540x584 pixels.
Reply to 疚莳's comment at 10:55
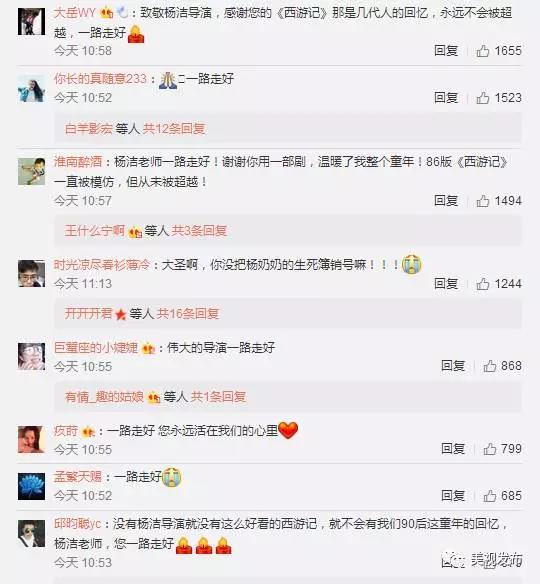[453, 449]
